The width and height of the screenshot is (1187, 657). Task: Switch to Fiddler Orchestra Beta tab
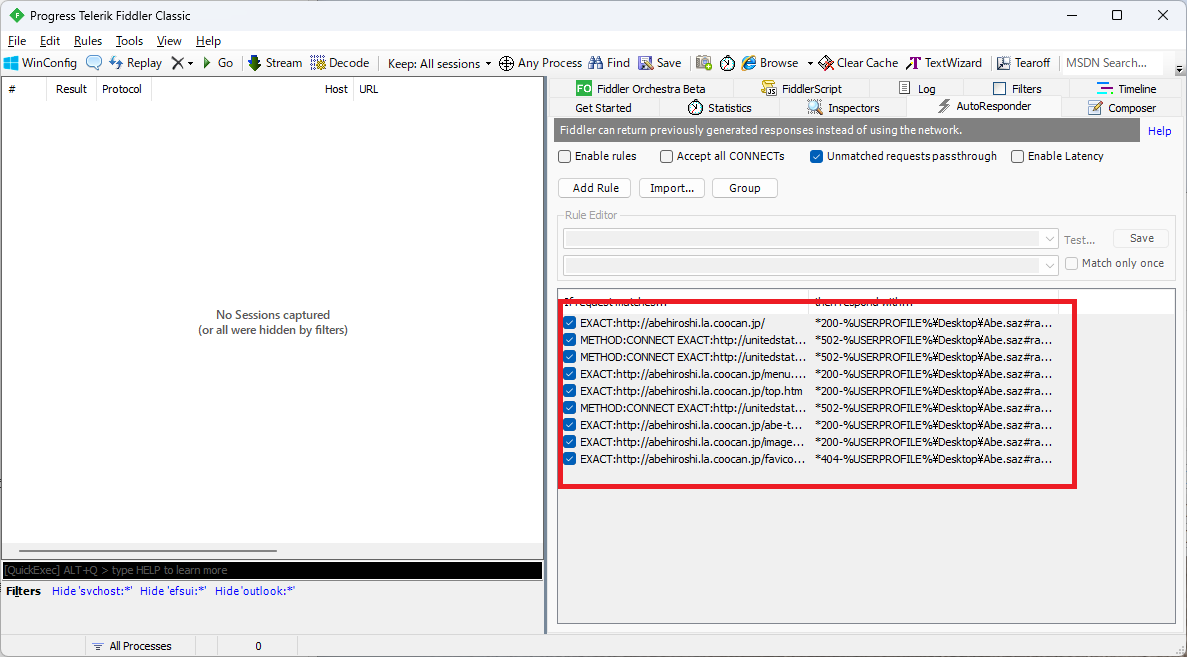point(640,89)
